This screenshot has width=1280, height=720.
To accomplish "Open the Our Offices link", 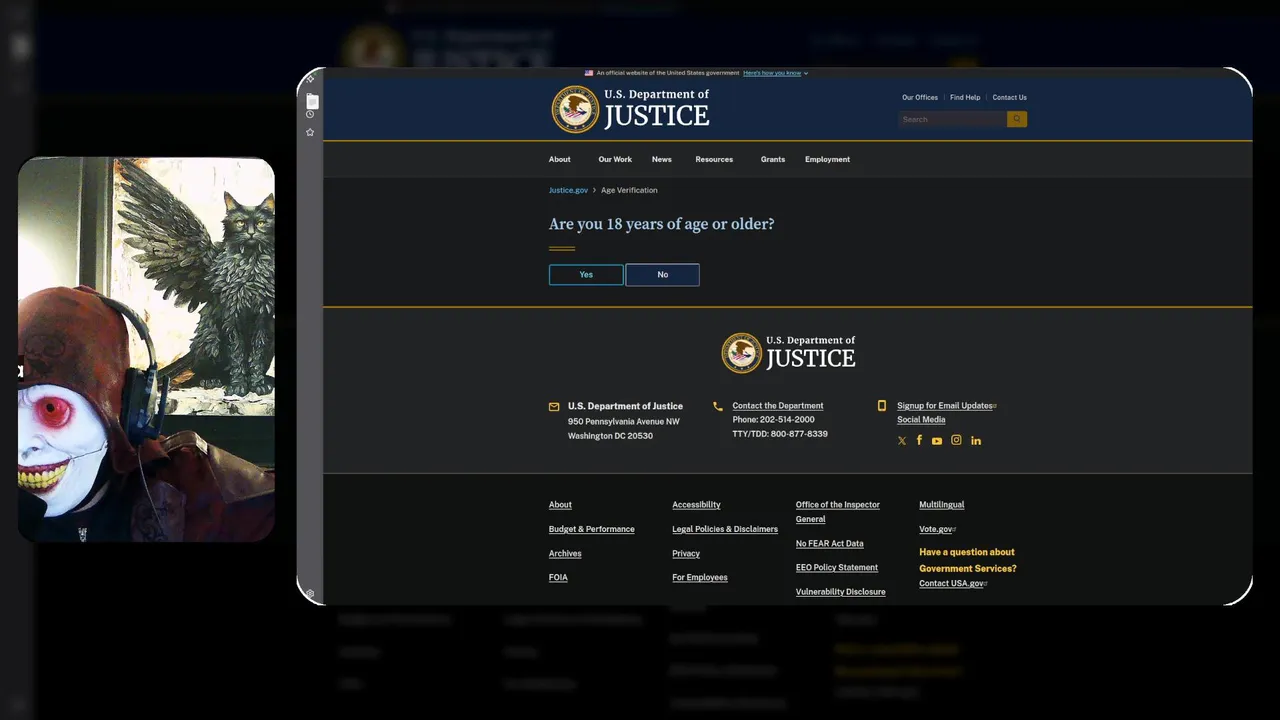I will pos(920,98).
